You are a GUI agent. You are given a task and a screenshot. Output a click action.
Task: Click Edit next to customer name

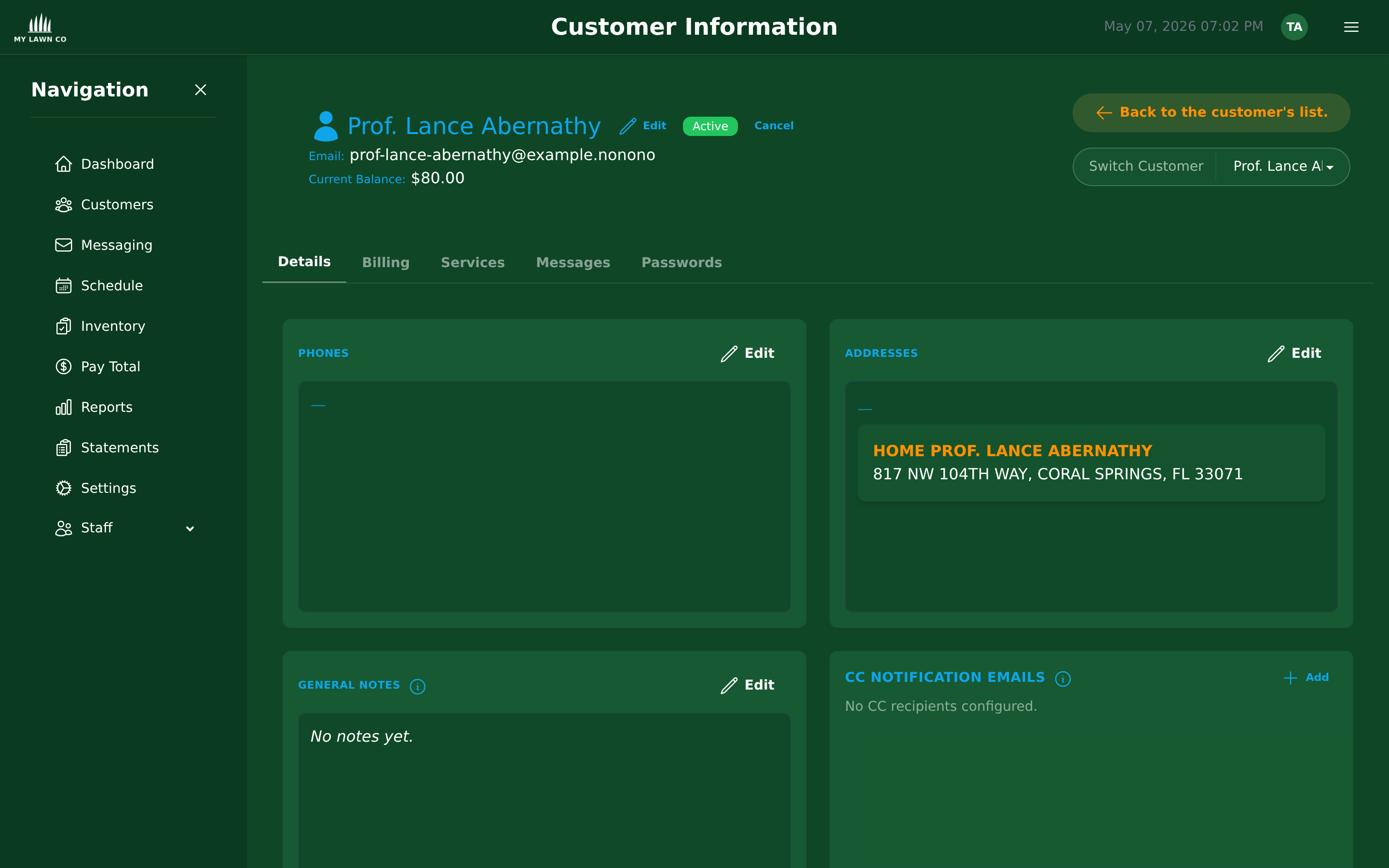pyautogui.click(x=643, y=126)
